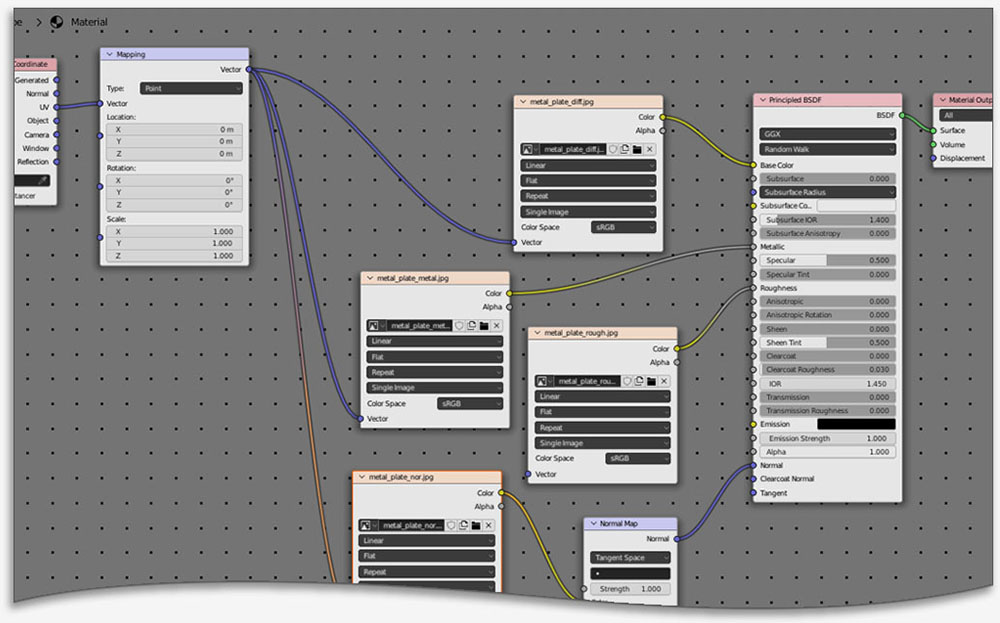The height and width of the screenshot is (623, 1000).
Task: Collapse the Principled BSDF node
Action: click(x=761, y=100)
